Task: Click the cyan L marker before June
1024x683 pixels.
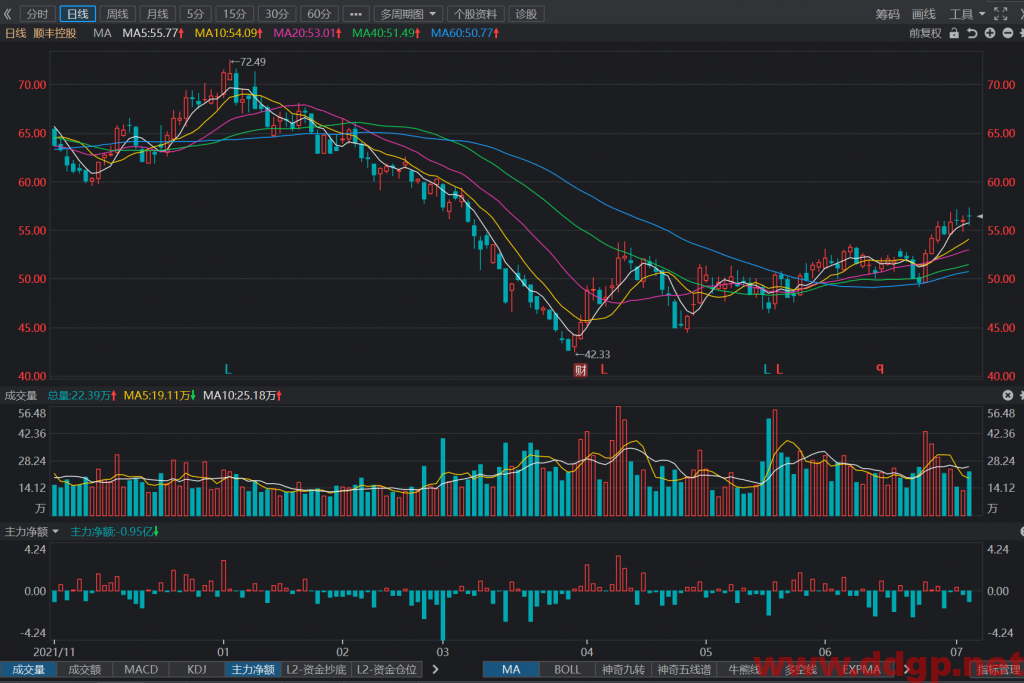Action: [x=767, y=370]
